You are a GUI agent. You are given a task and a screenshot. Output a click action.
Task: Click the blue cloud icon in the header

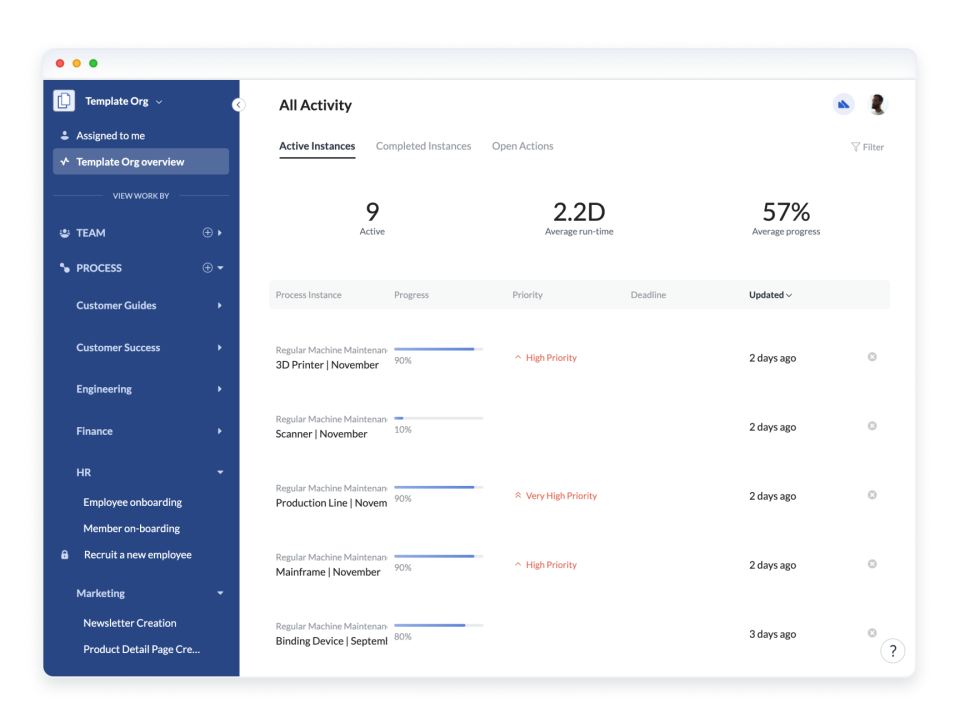click(844, 105)
